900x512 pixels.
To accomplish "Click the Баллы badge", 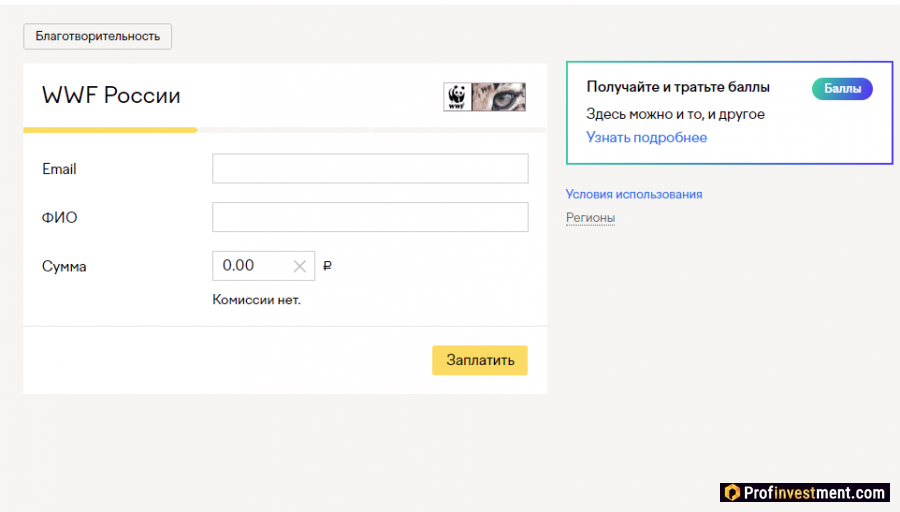I will (x=842, y=88).
